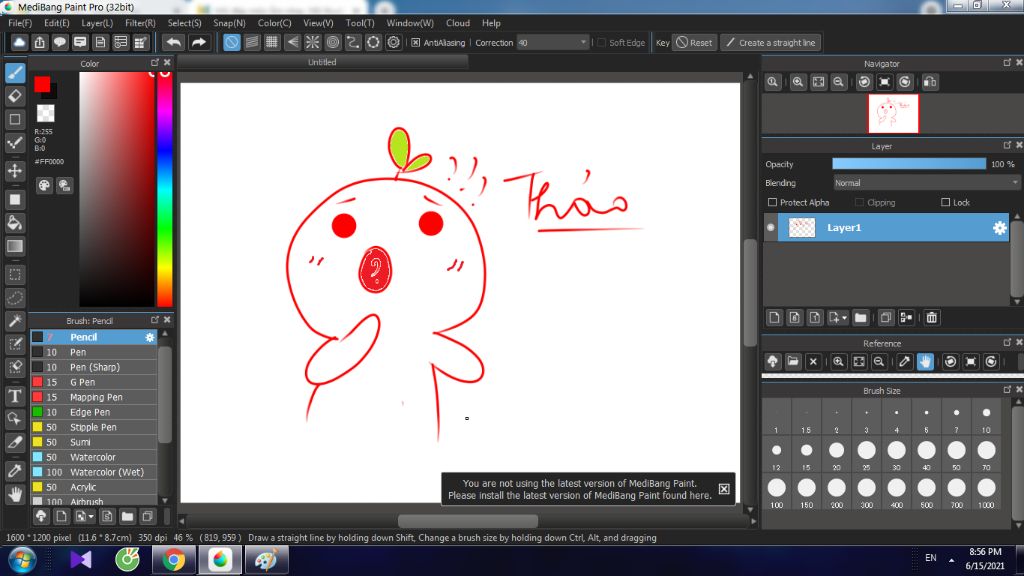This screenshot has width=1024, height=576.
Task: Click the Undo arrow in toolbar
Action: click(x=174, y=42)
